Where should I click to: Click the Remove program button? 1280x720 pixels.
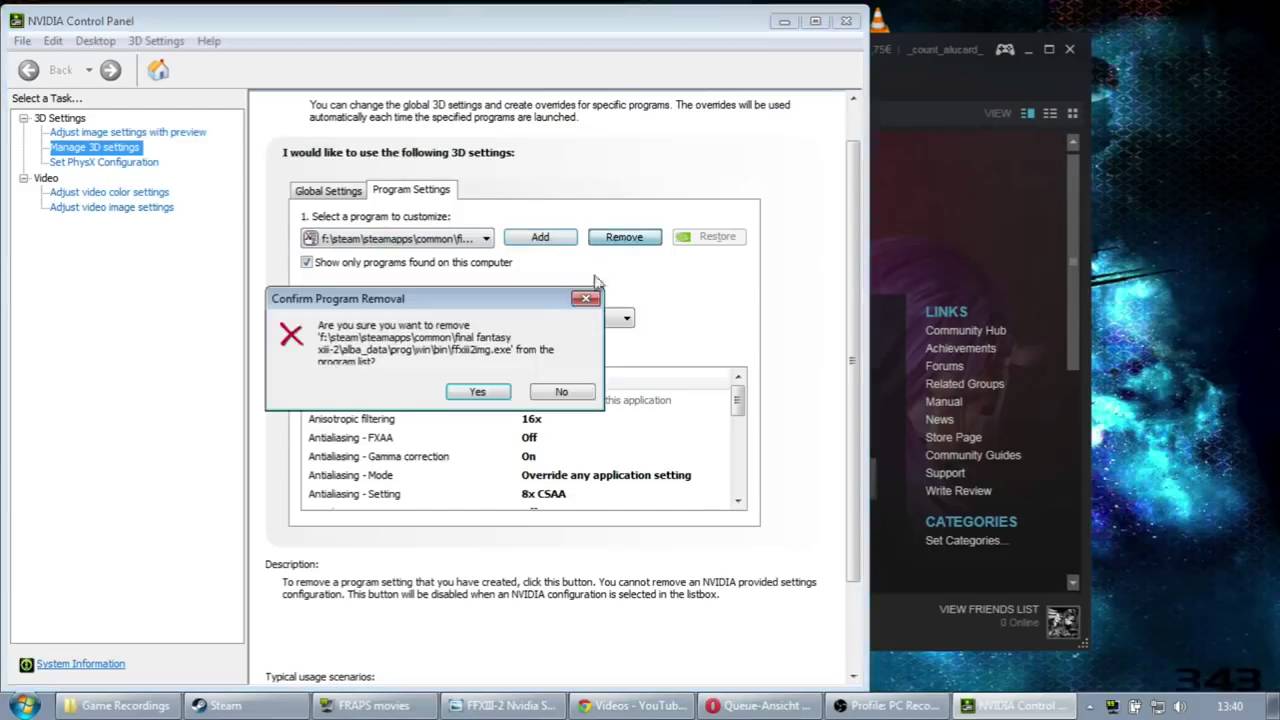pos(624,237)
